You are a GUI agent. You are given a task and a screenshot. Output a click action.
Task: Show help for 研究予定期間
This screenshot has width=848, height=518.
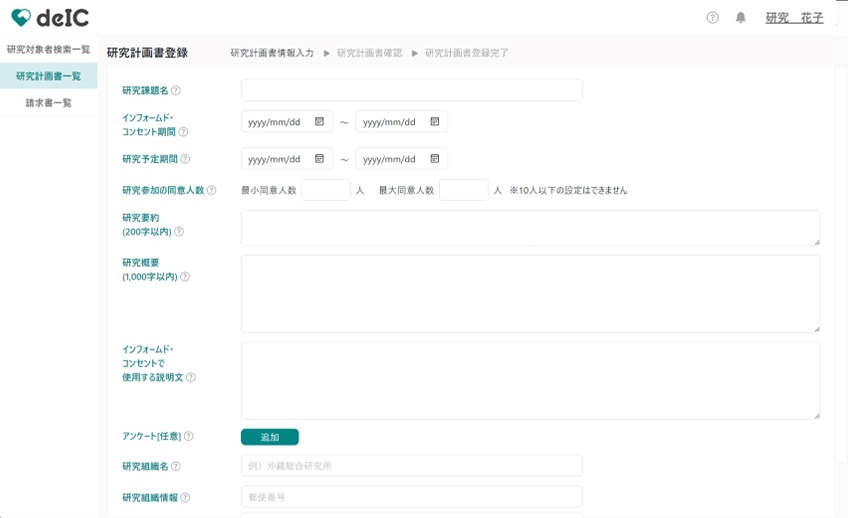(185, 159)
